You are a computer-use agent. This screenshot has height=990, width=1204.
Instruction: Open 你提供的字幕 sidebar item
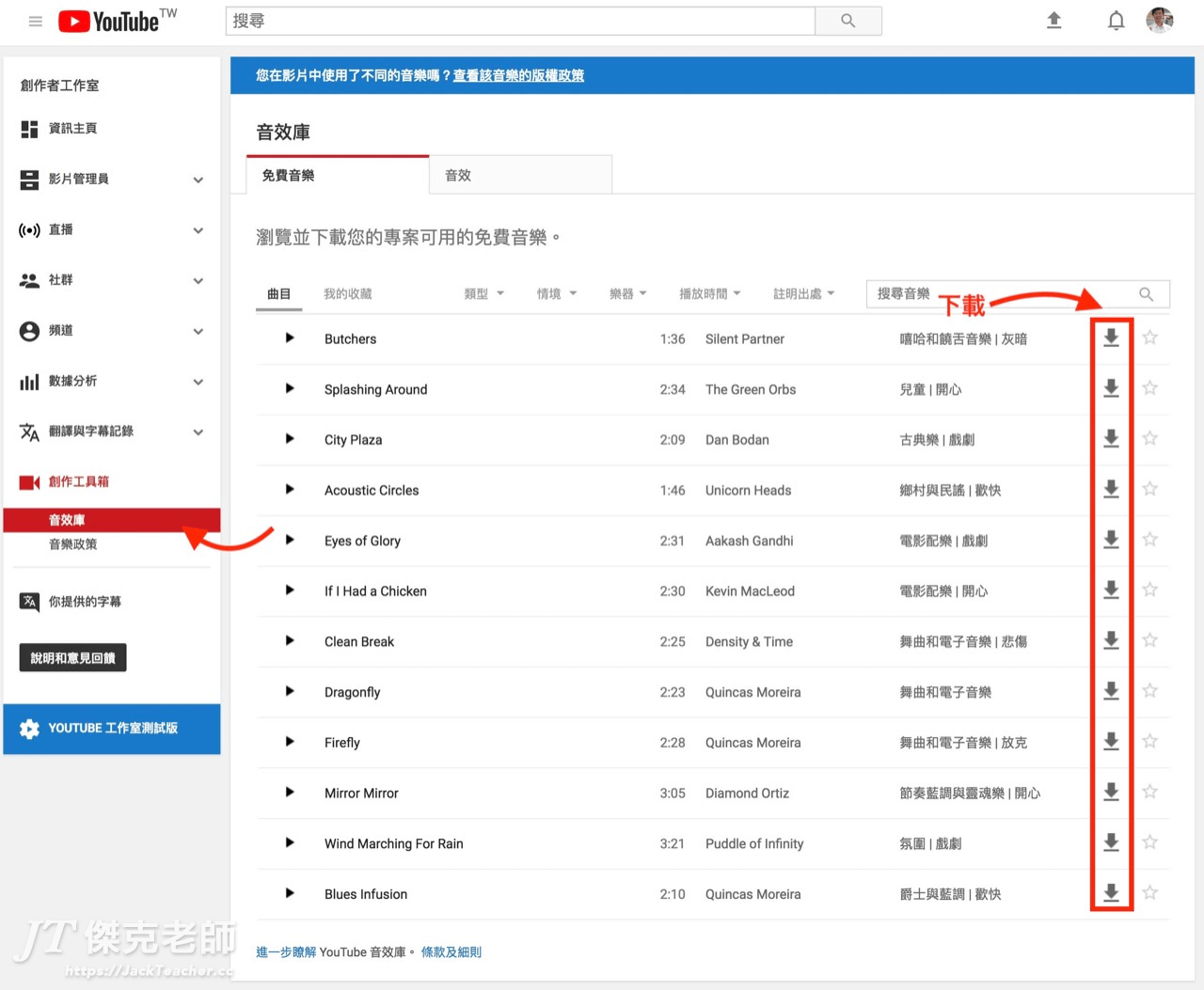(71, 602)
